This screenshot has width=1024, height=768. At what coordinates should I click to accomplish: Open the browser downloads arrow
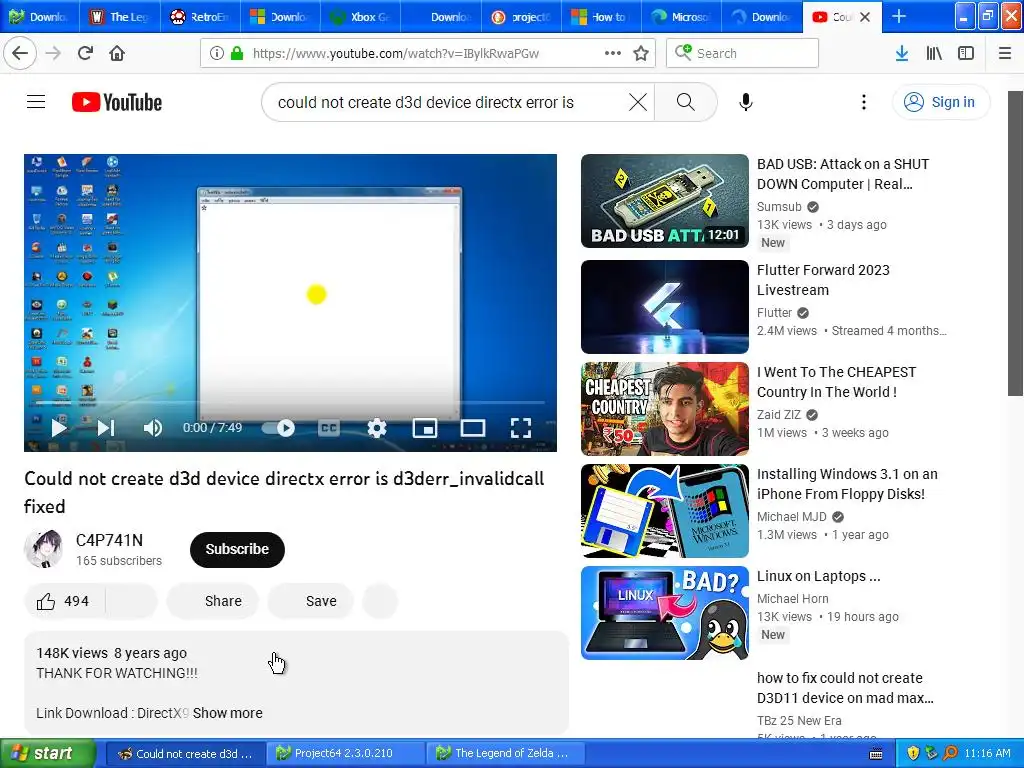[x=902, y=54]
